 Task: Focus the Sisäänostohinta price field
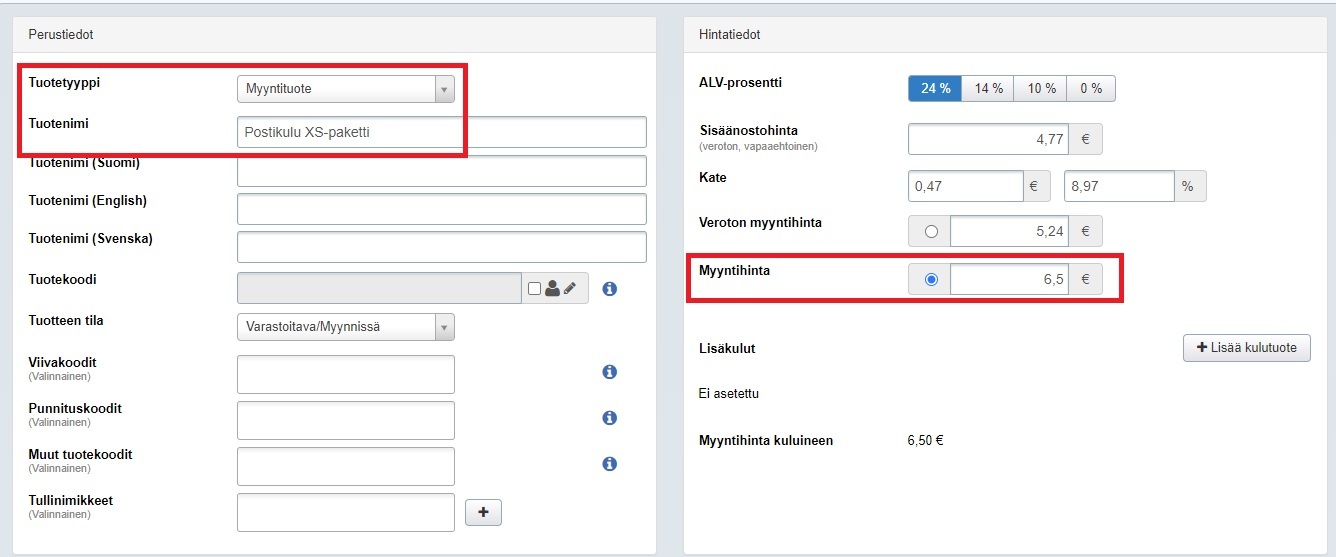coord(990,139)
